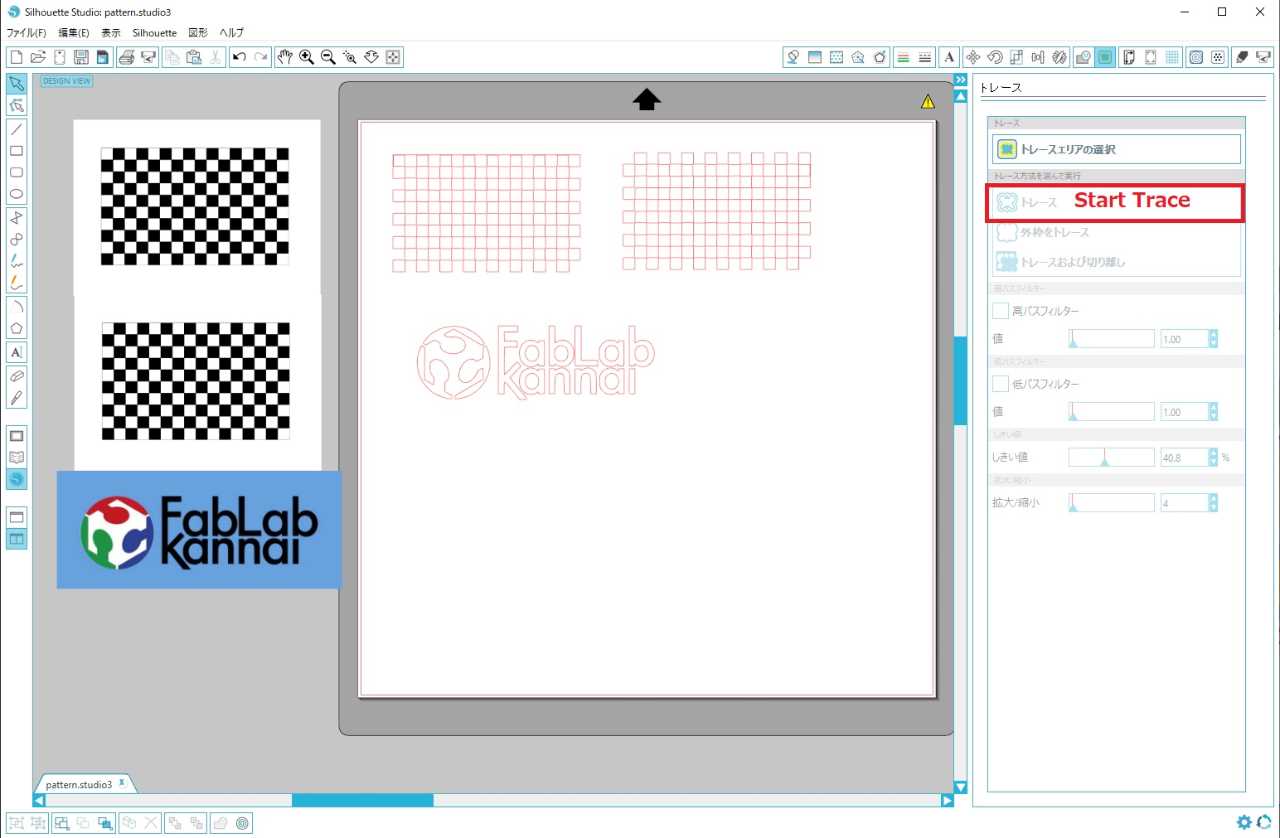
Task: Click the FabLab Kannai logo image
Action: (199, 530)
